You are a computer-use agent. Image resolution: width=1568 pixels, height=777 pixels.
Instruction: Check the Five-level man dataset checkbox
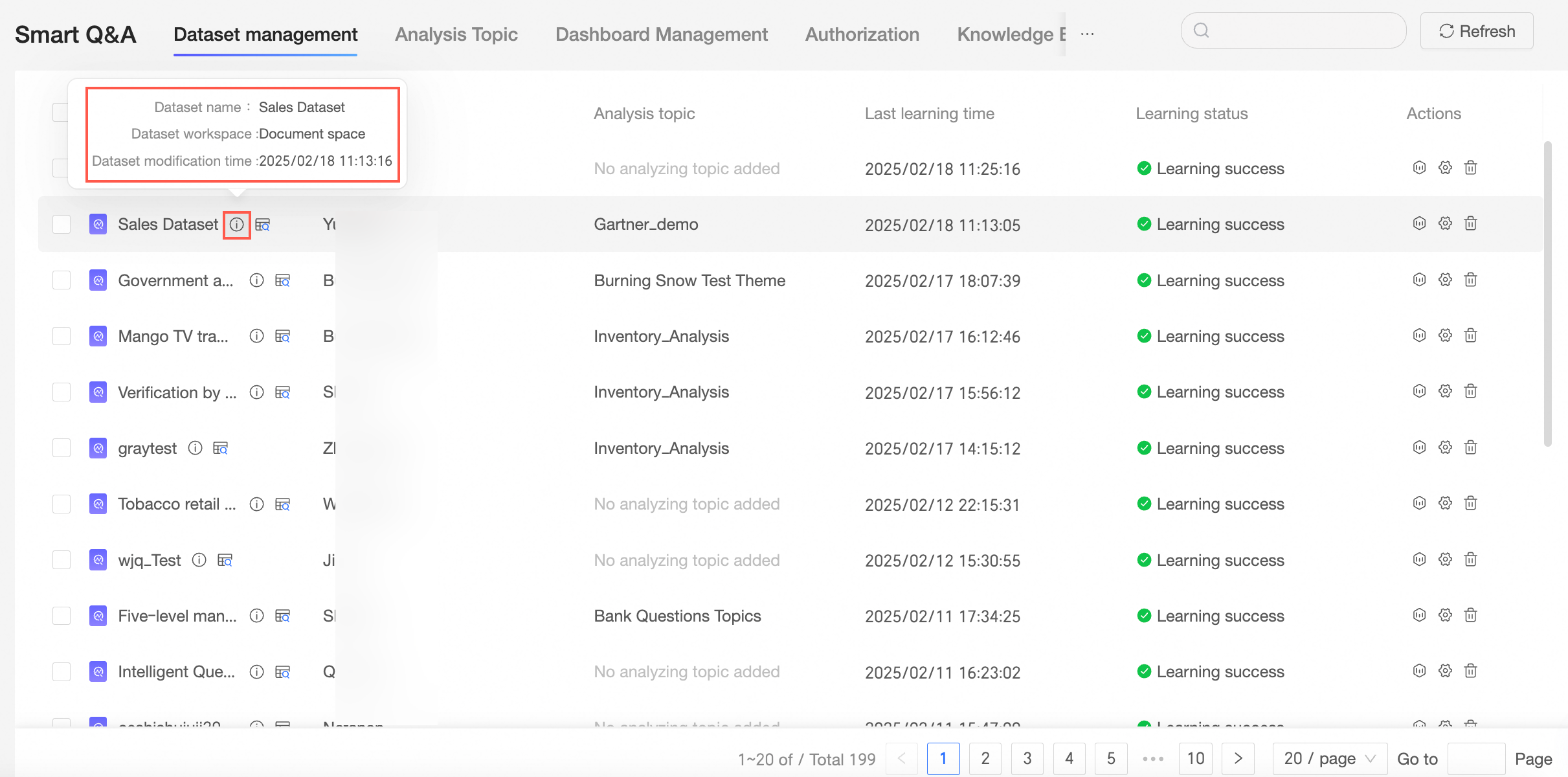click(x=62, y=616)
